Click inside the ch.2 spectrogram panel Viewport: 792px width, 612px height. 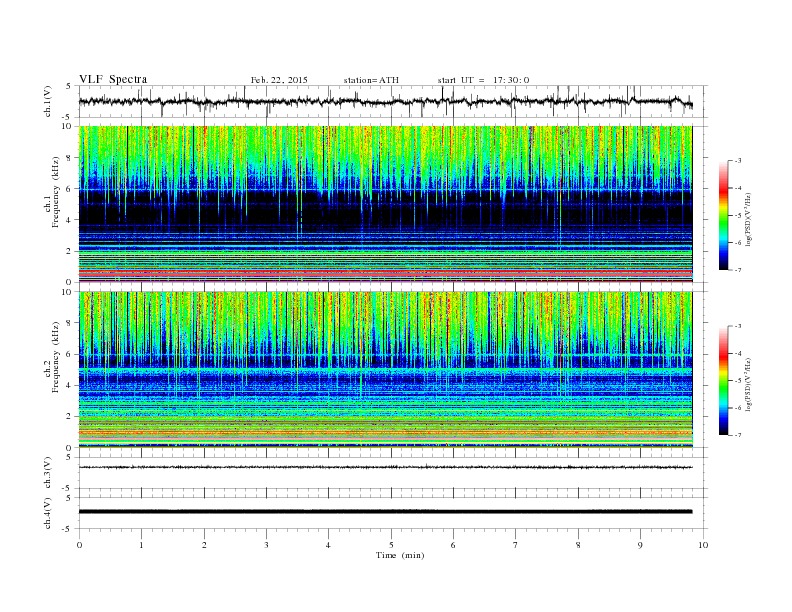pyautogui.click(x=385, y=370)
